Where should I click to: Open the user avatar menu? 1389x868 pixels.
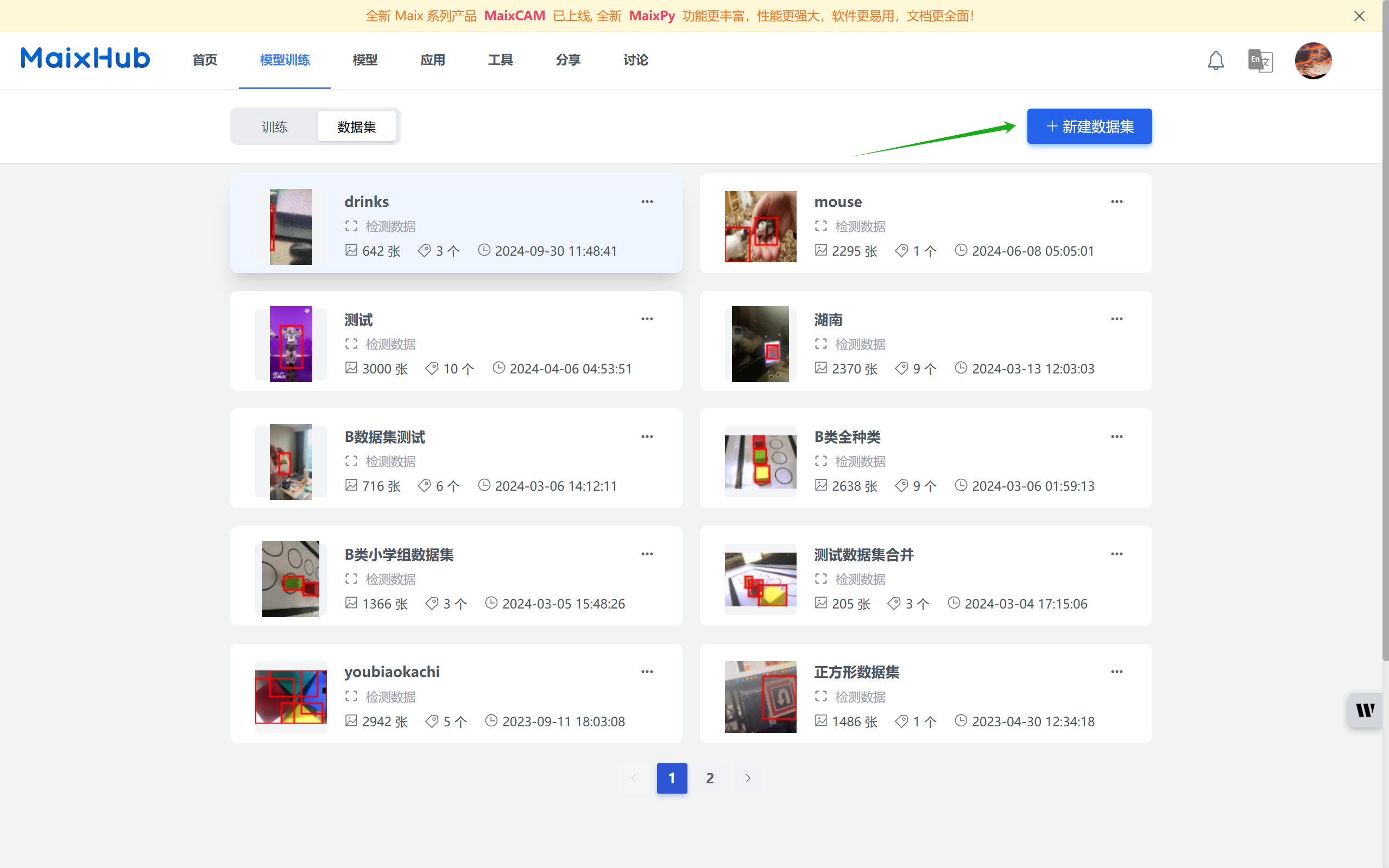coord(1313,60)
